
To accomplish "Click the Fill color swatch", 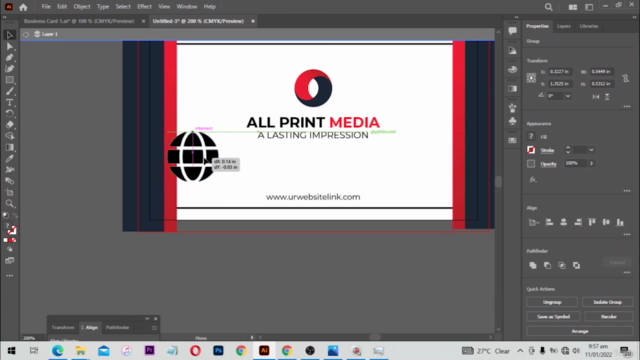I will tap(531, 137).
